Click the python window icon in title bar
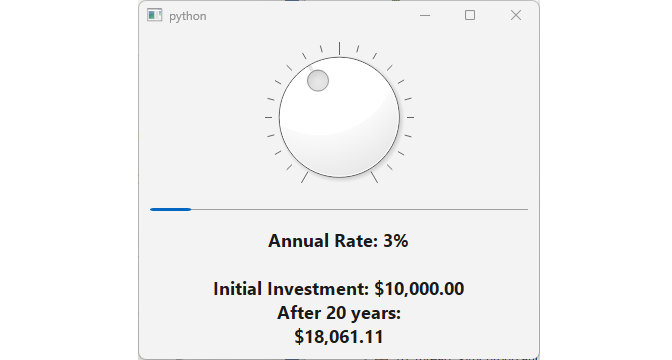The width and height of the screenshot is (672, 360). pyautogui.click(x=154, y=15)
